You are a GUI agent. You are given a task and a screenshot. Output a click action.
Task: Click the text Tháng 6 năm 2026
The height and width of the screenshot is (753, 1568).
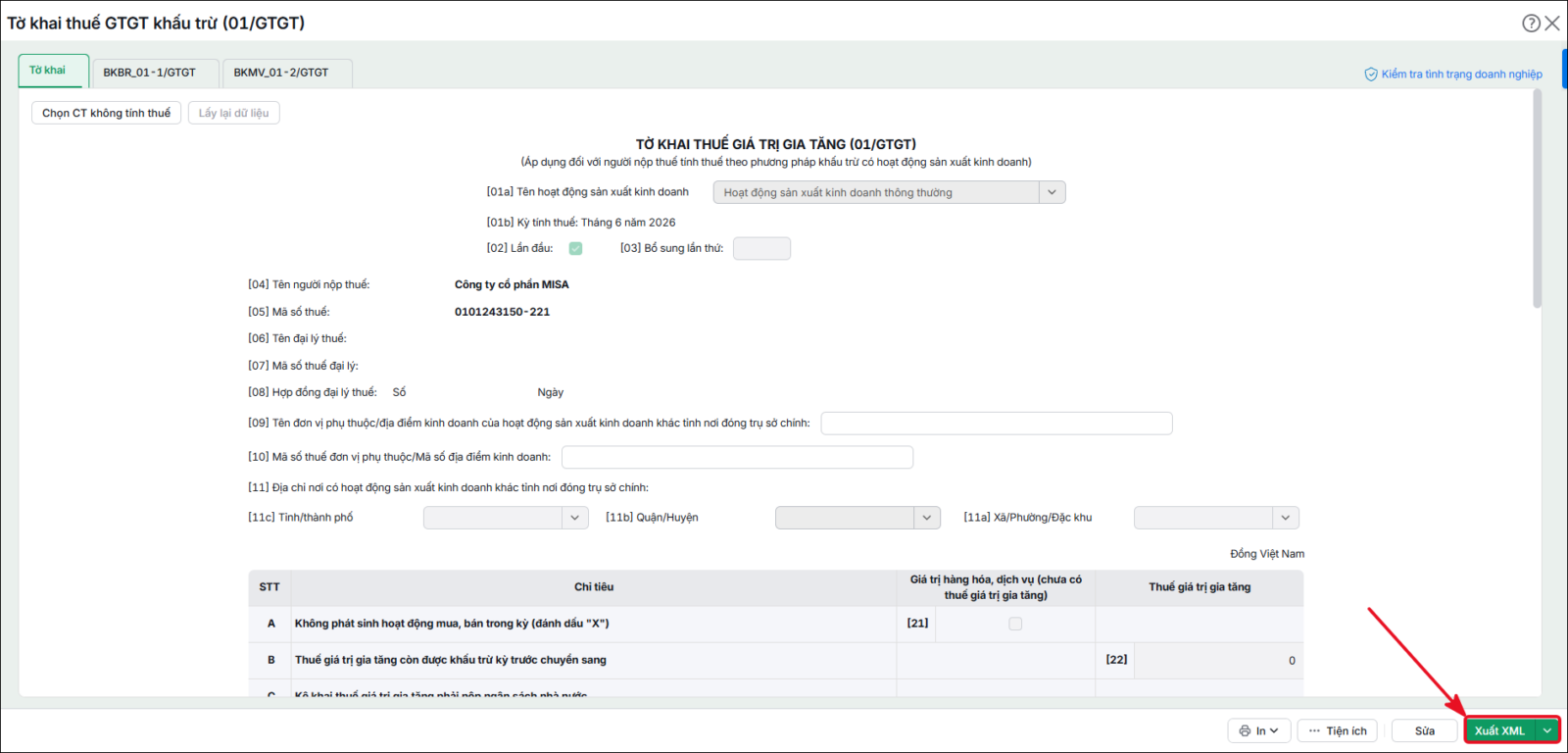pyautogui.click(x=628, y=223)
